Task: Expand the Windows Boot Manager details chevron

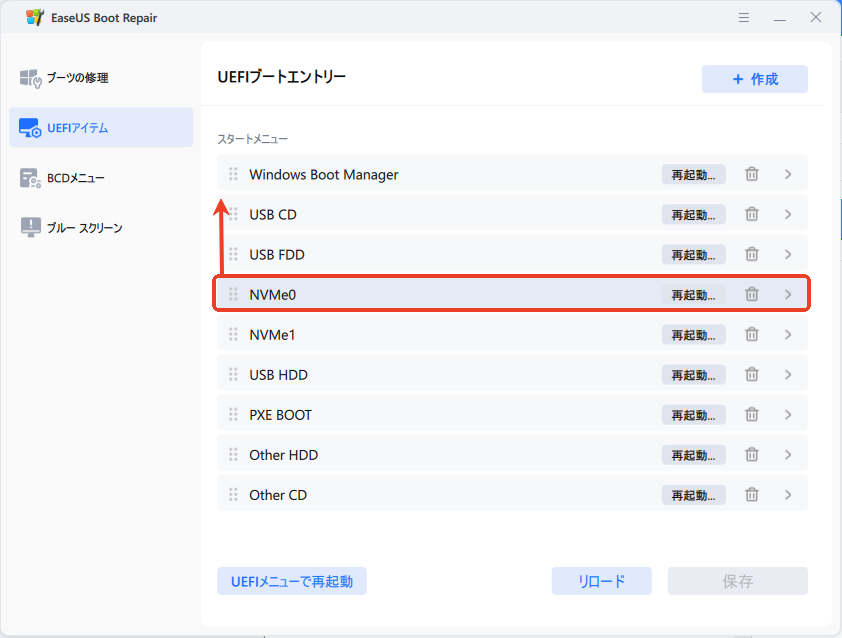Action: click(788, 174)
